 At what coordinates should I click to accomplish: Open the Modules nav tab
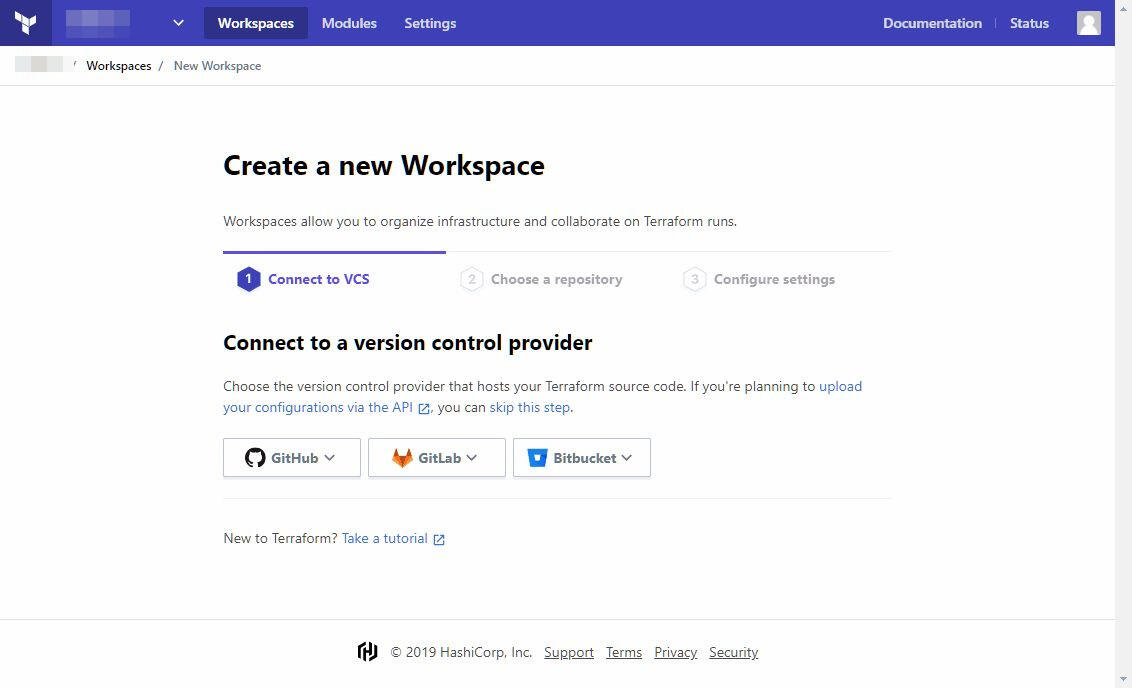[349, 23]
